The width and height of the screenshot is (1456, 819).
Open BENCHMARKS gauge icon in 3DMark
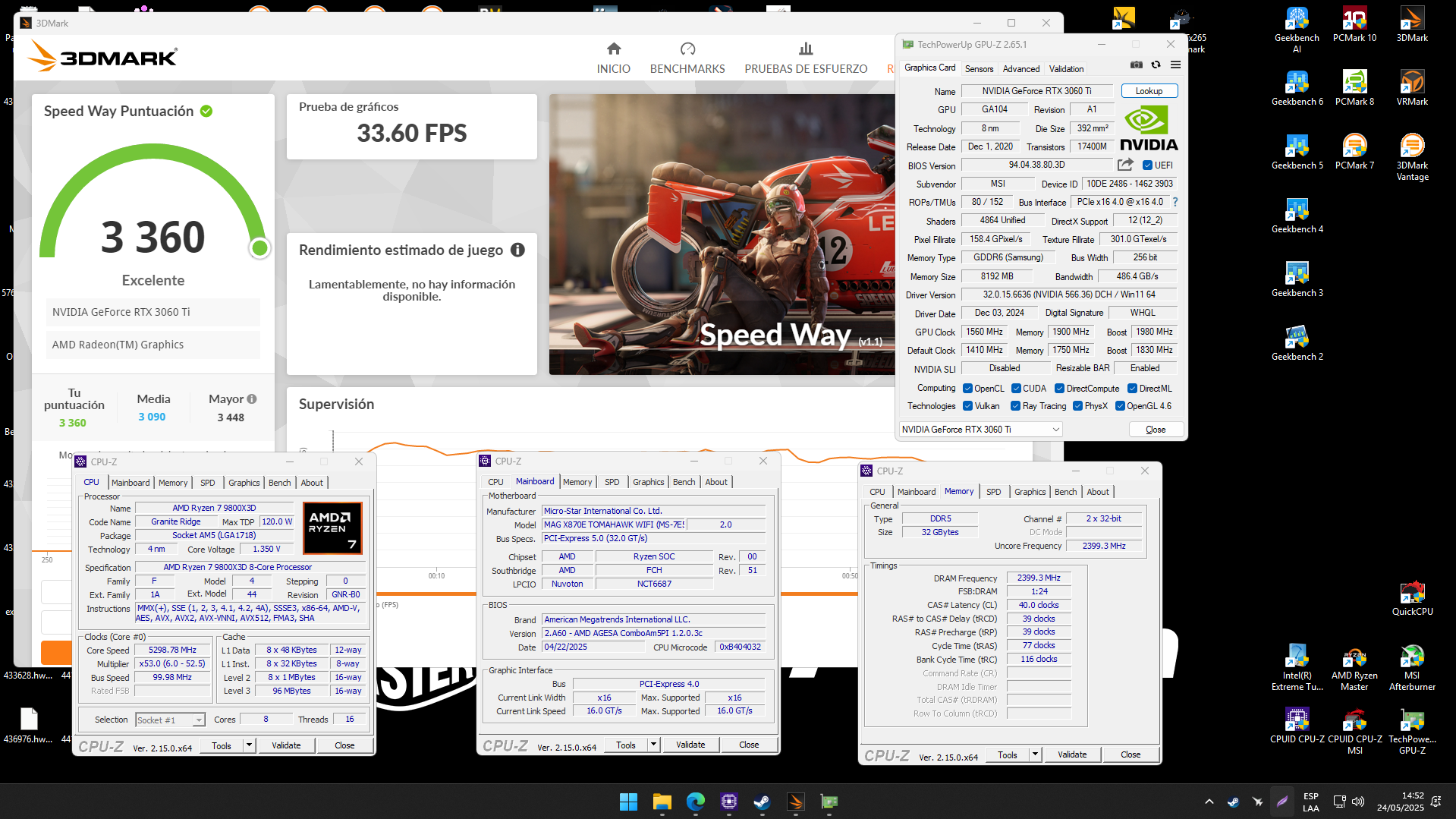(687, 49)
